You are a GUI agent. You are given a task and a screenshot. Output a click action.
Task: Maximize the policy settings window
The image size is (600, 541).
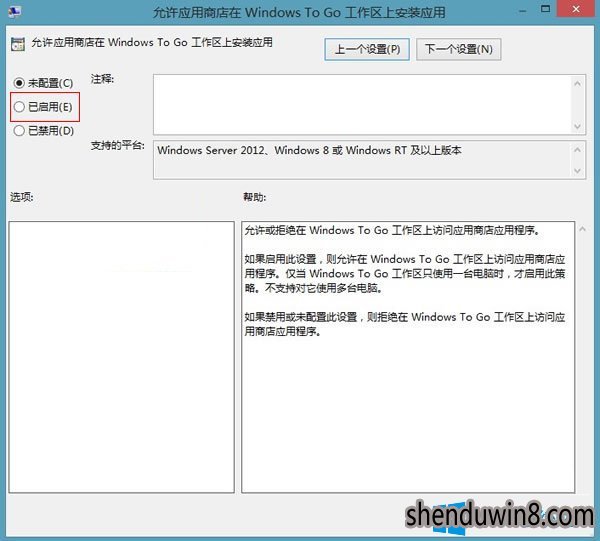[545, 9]
